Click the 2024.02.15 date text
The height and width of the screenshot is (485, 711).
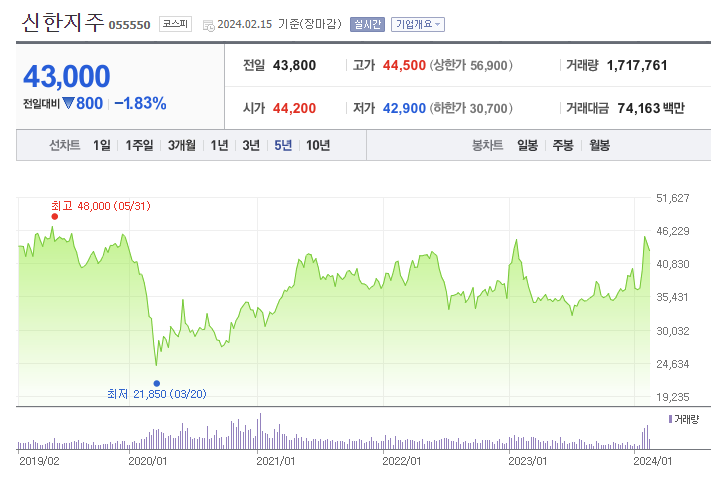(x=245, y=24)
